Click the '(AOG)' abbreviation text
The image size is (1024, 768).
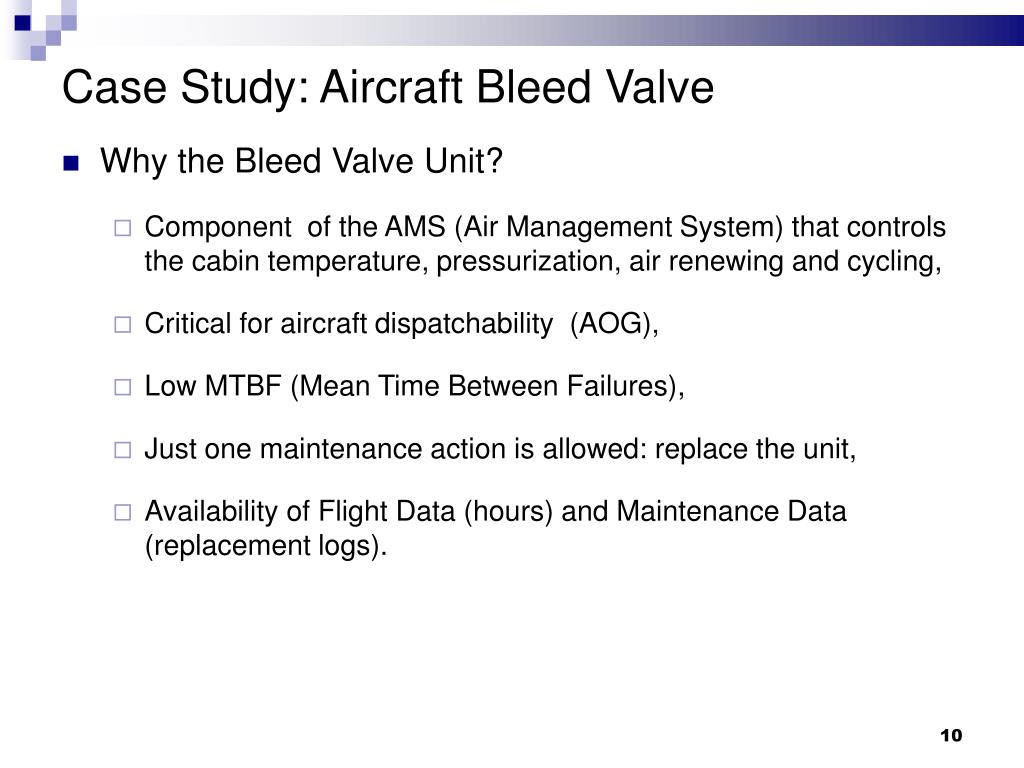click(x=610, y=324)
